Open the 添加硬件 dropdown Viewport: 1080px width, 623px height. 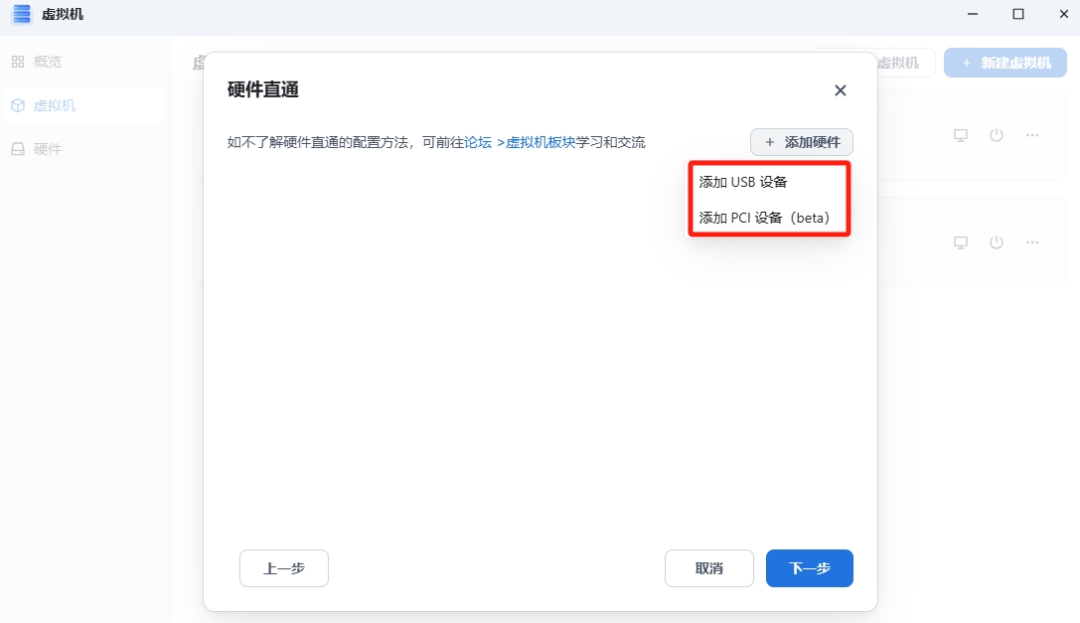click(801, 142)
